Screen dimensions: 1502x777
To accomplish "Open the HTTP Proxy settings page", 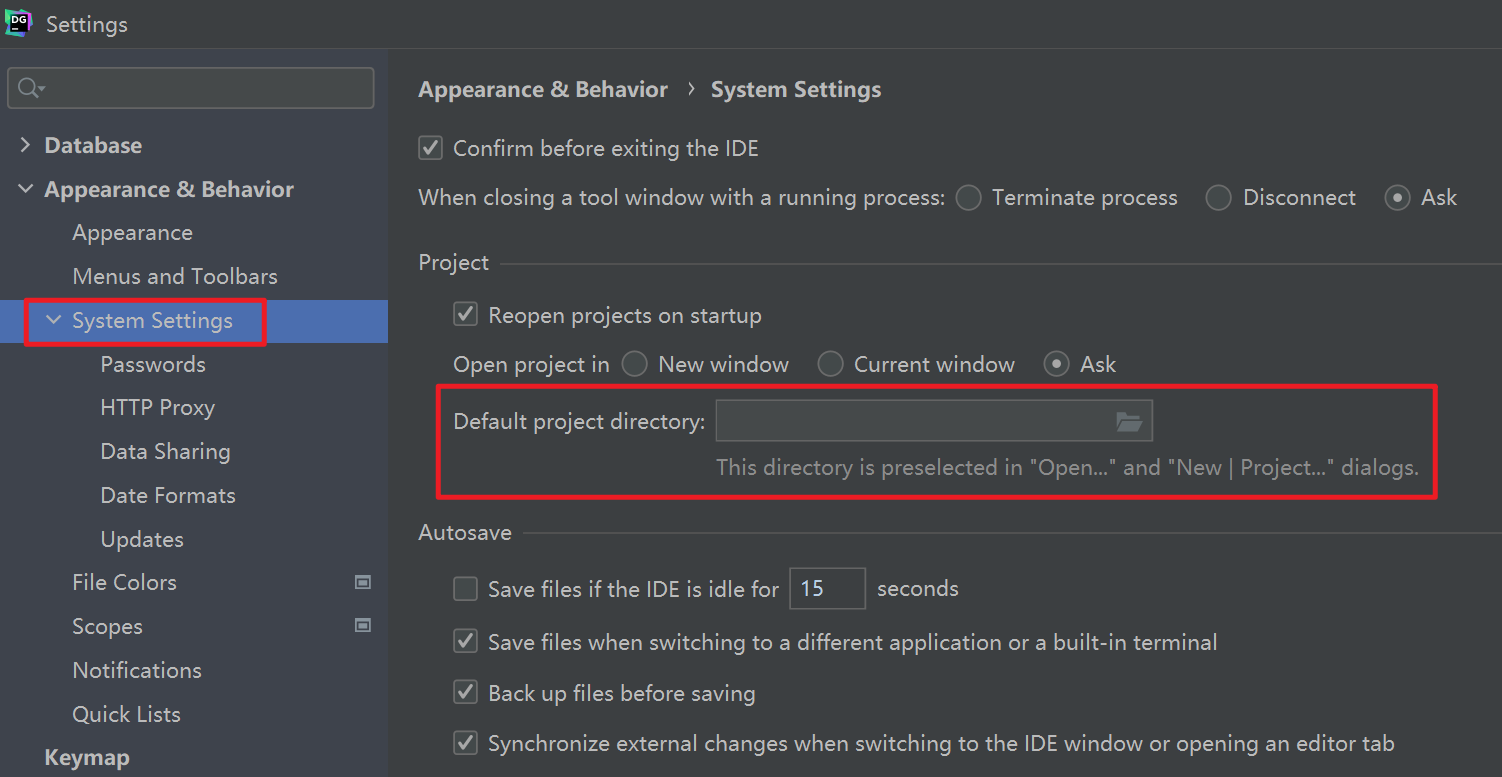I will (x=157, y=408).
